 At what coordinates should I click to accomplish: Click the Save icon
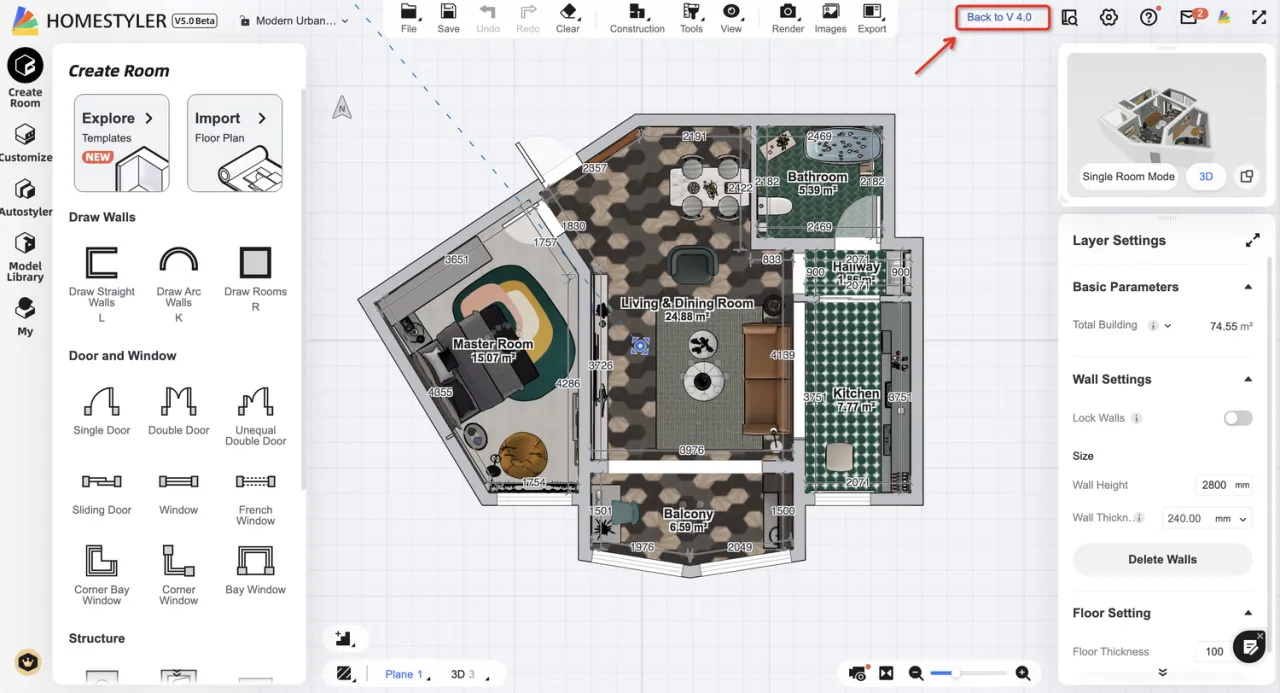click(449, 12)
